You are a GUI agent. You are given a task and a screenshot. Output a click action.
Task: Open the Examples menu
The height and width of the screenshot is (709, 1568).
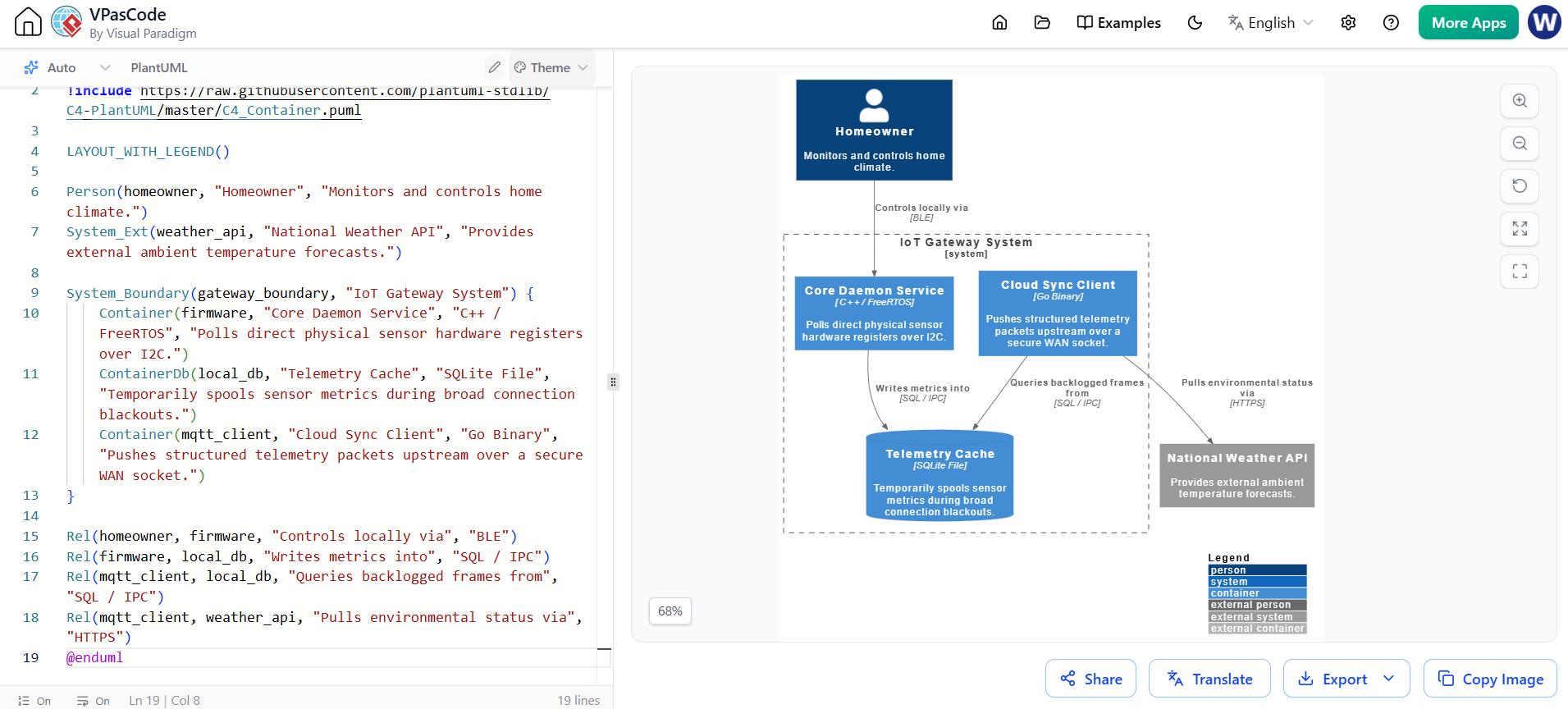point(1119,23)
